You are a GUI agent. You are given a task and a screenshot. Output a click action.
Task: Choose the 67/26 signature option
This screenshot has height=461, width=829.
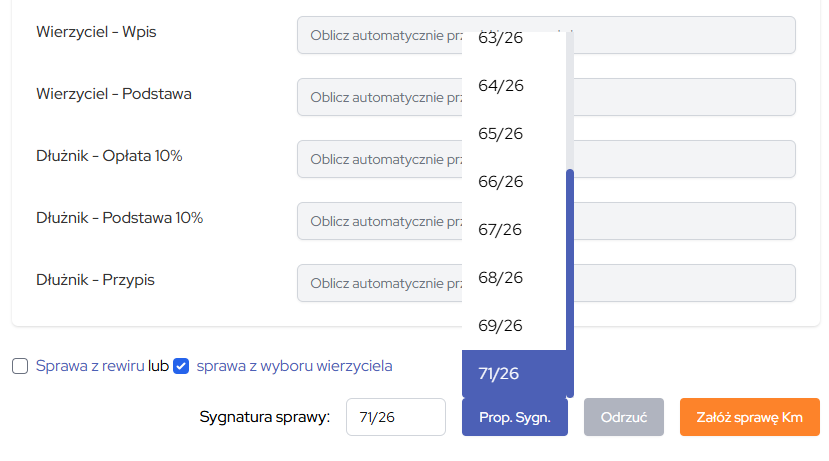tap(514, 230)
